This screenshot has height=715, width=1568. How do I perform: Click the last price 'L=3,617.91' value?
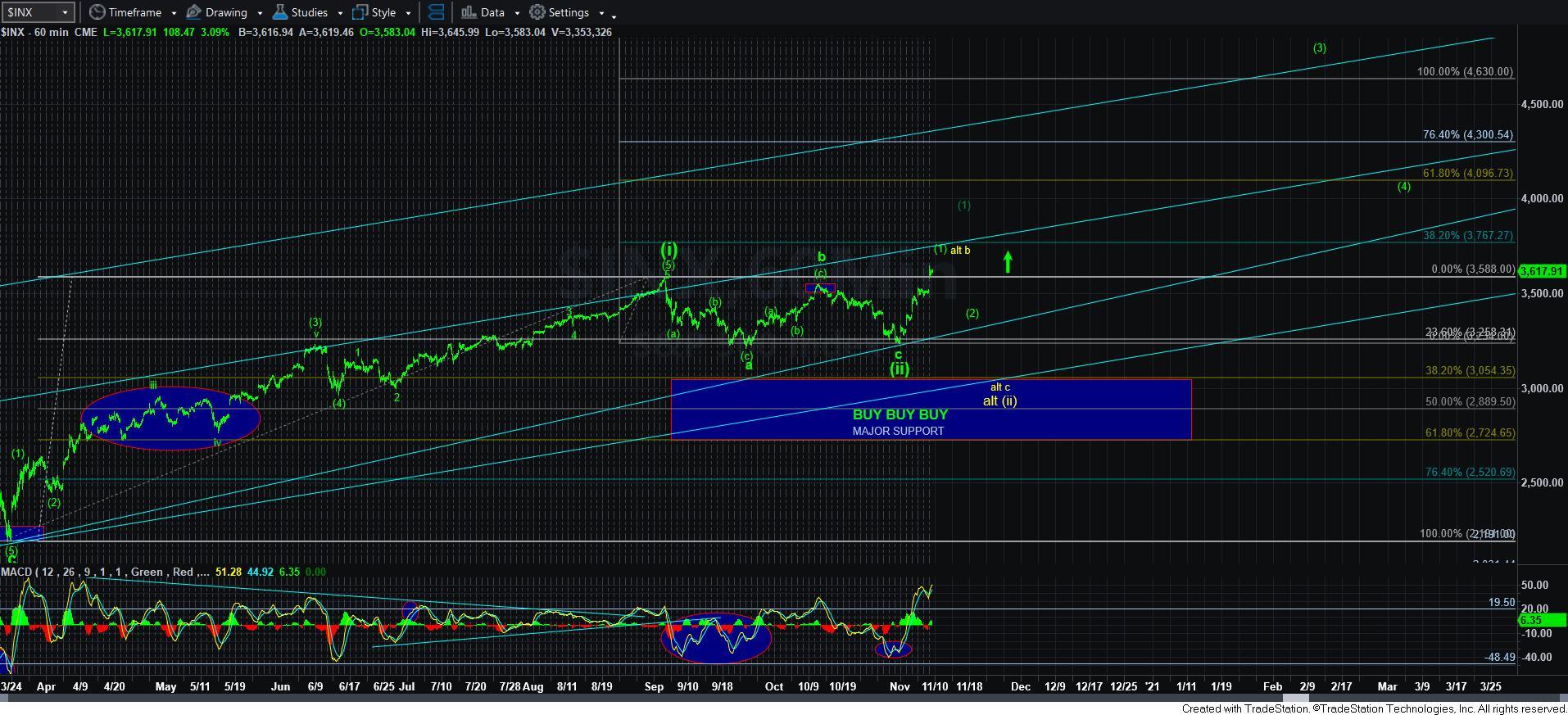(x=129, y=32)
